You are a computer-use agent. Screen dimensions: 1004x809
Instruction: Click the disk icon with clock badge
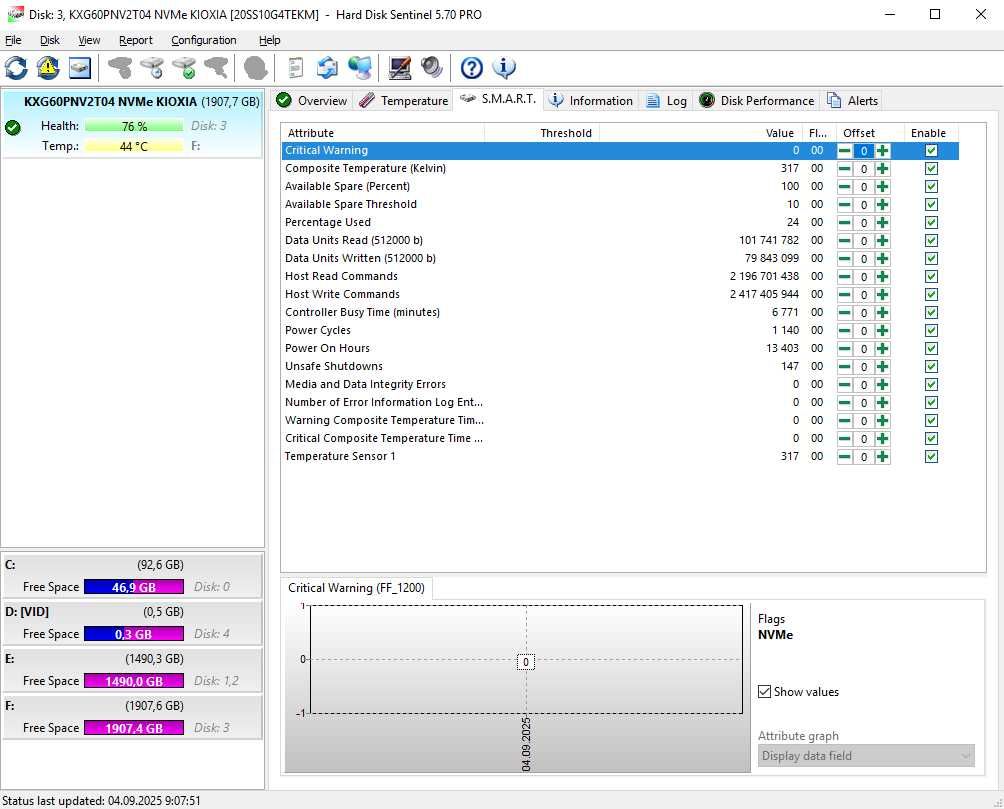[152, 68]
